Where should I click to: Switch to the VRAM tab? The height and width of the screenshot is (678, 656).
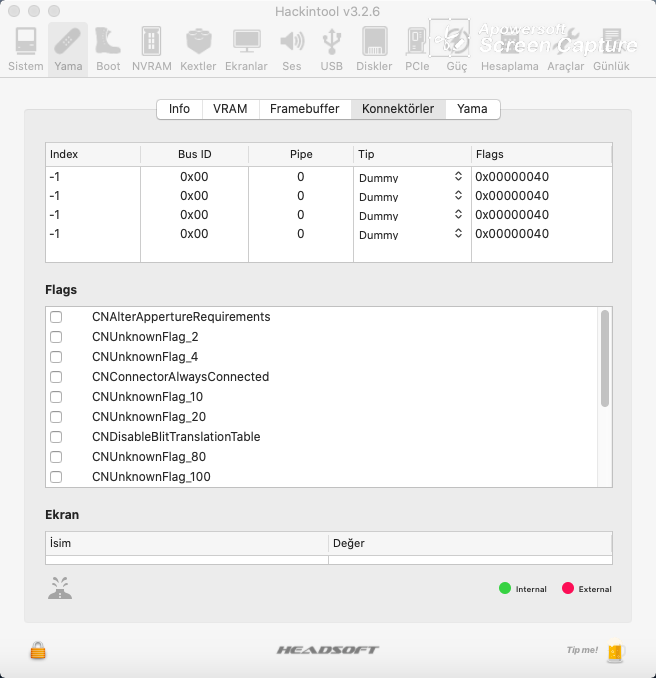tap(230, 109)
